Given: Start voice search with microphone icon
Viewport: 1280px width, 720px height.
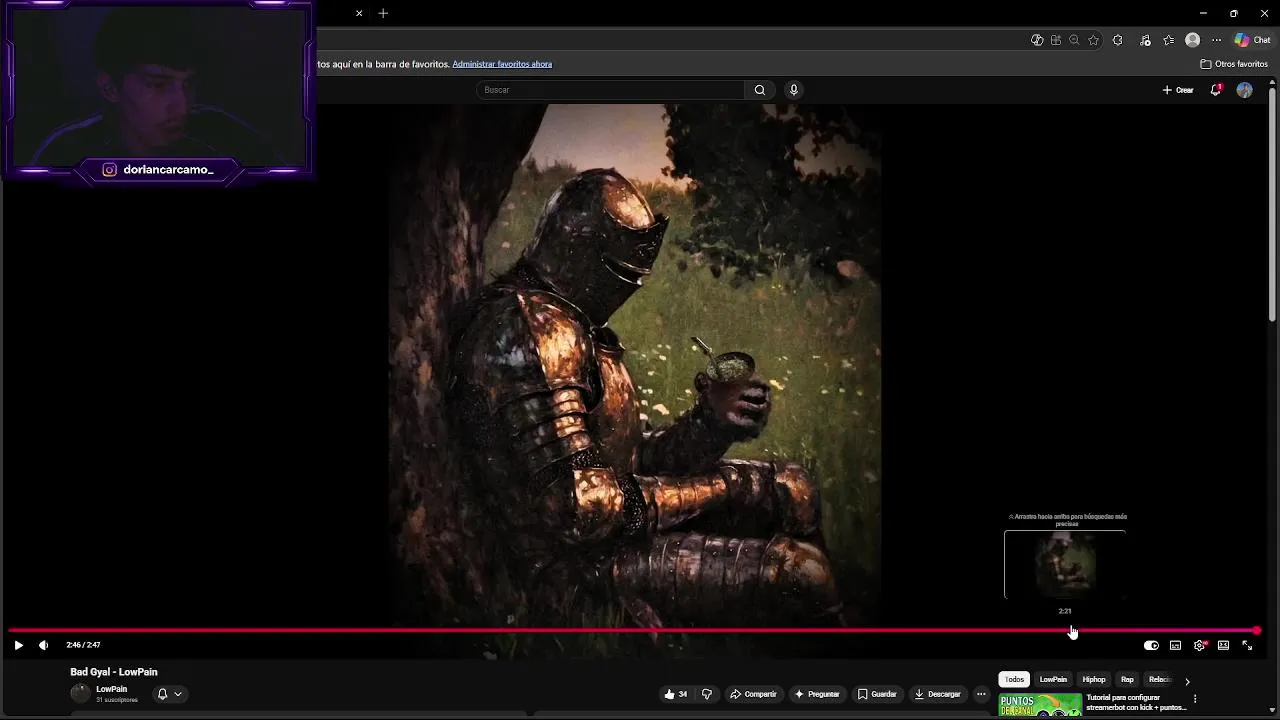Looking at the screenshot, I should coord(794,90).
